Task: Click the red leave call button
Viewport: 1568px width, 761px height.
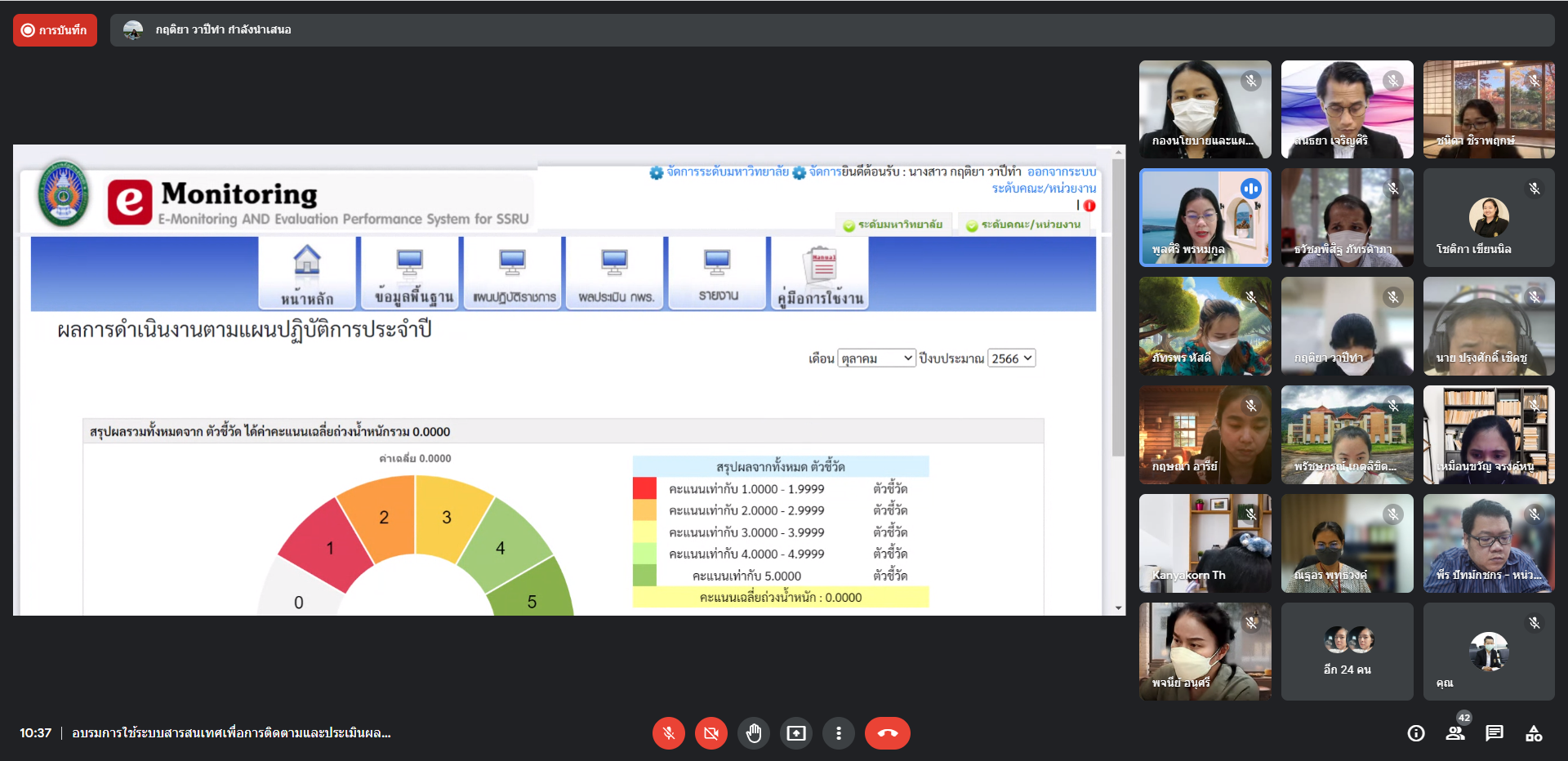Action: point(887,733)
